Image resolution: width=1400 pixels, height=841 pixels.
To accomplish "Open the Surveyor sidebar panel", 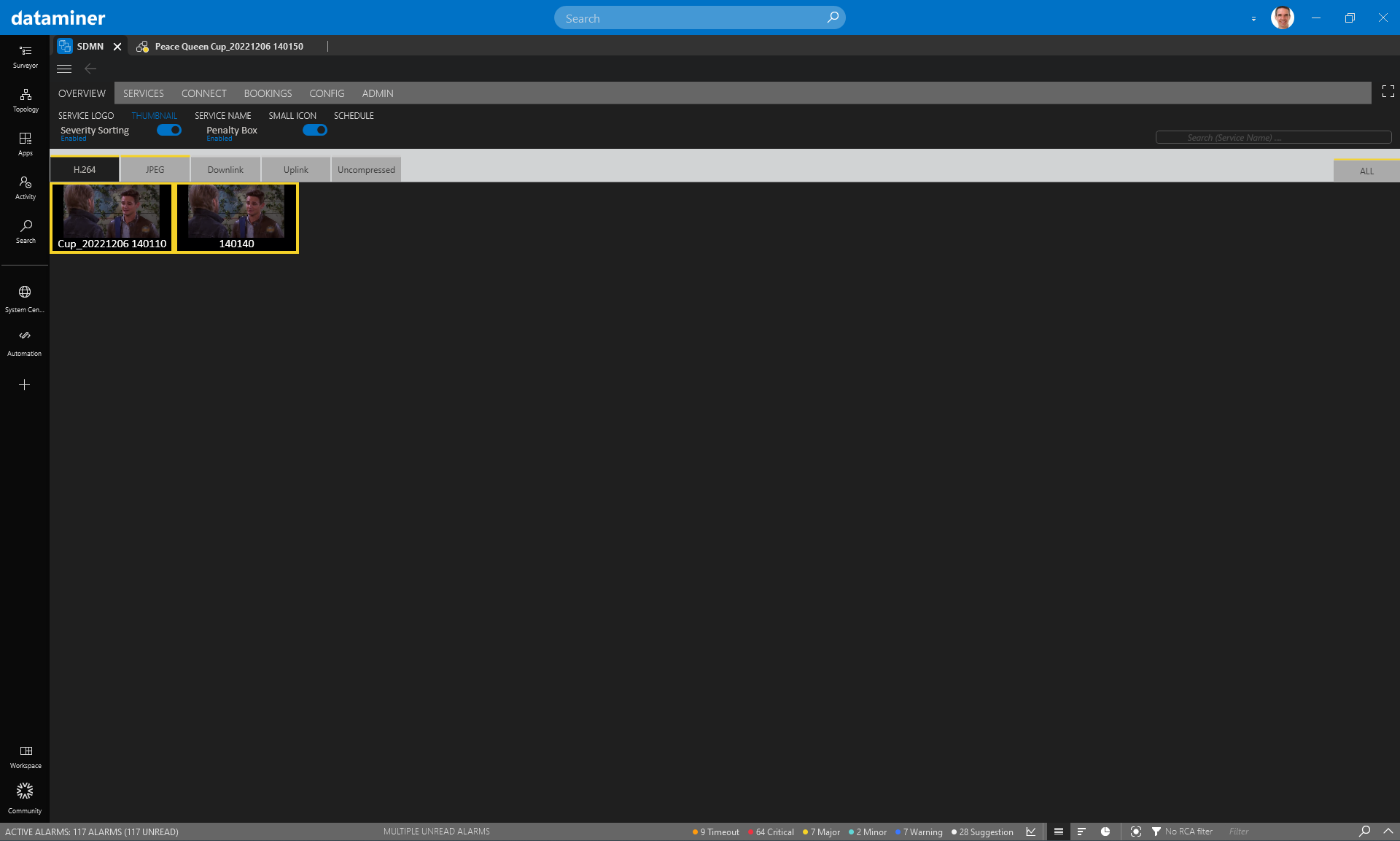I will click(25, 57).
